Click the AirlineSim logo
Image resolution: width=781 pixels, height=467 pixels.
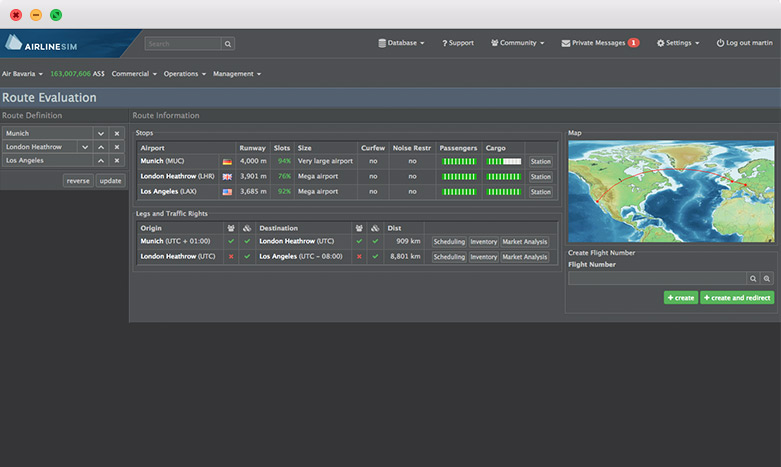coord(41,44)
